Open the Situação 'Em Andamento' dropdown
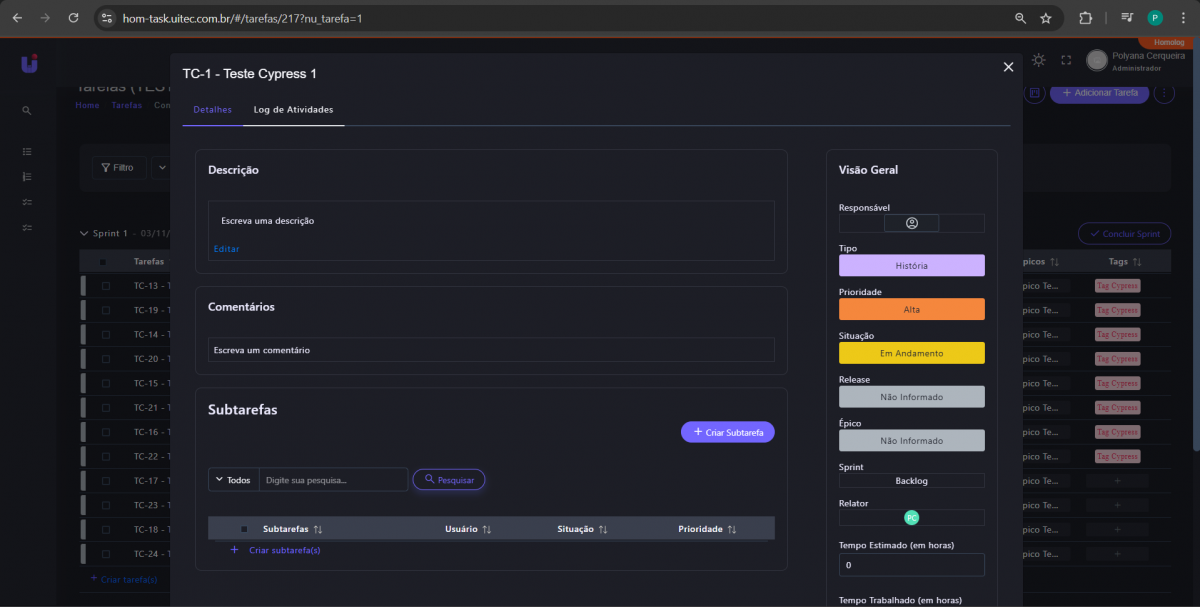1200x607 pixels. [911, 353]
